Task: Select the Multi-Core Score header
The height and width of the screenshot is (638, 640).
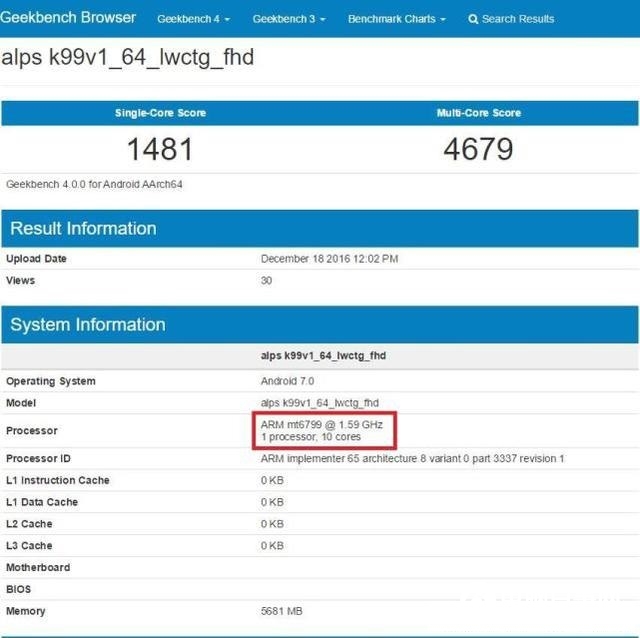Action: coord(478,113)
